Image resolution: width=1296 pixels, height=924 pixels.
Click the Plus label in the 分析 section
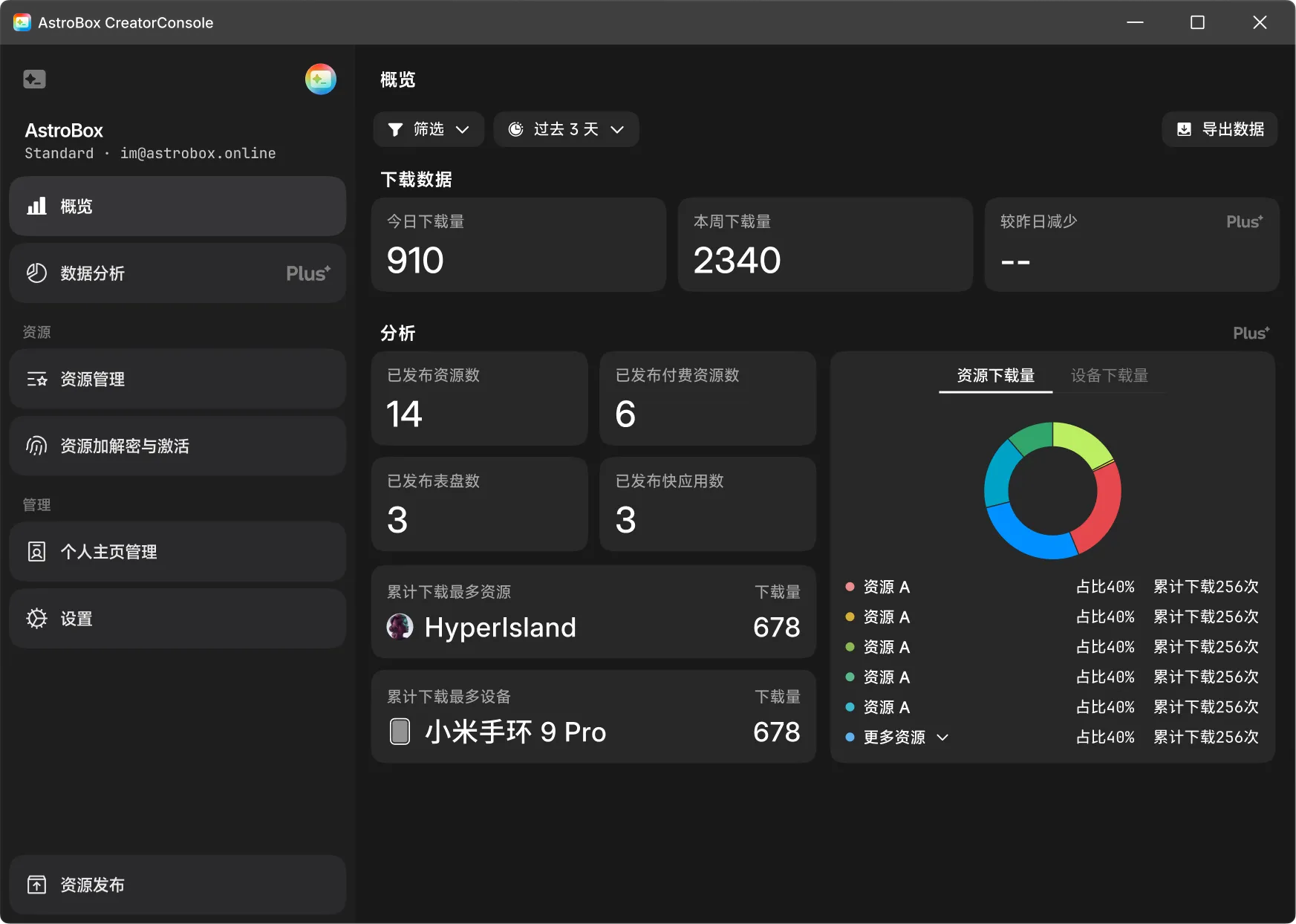[x=1251, y=333]
